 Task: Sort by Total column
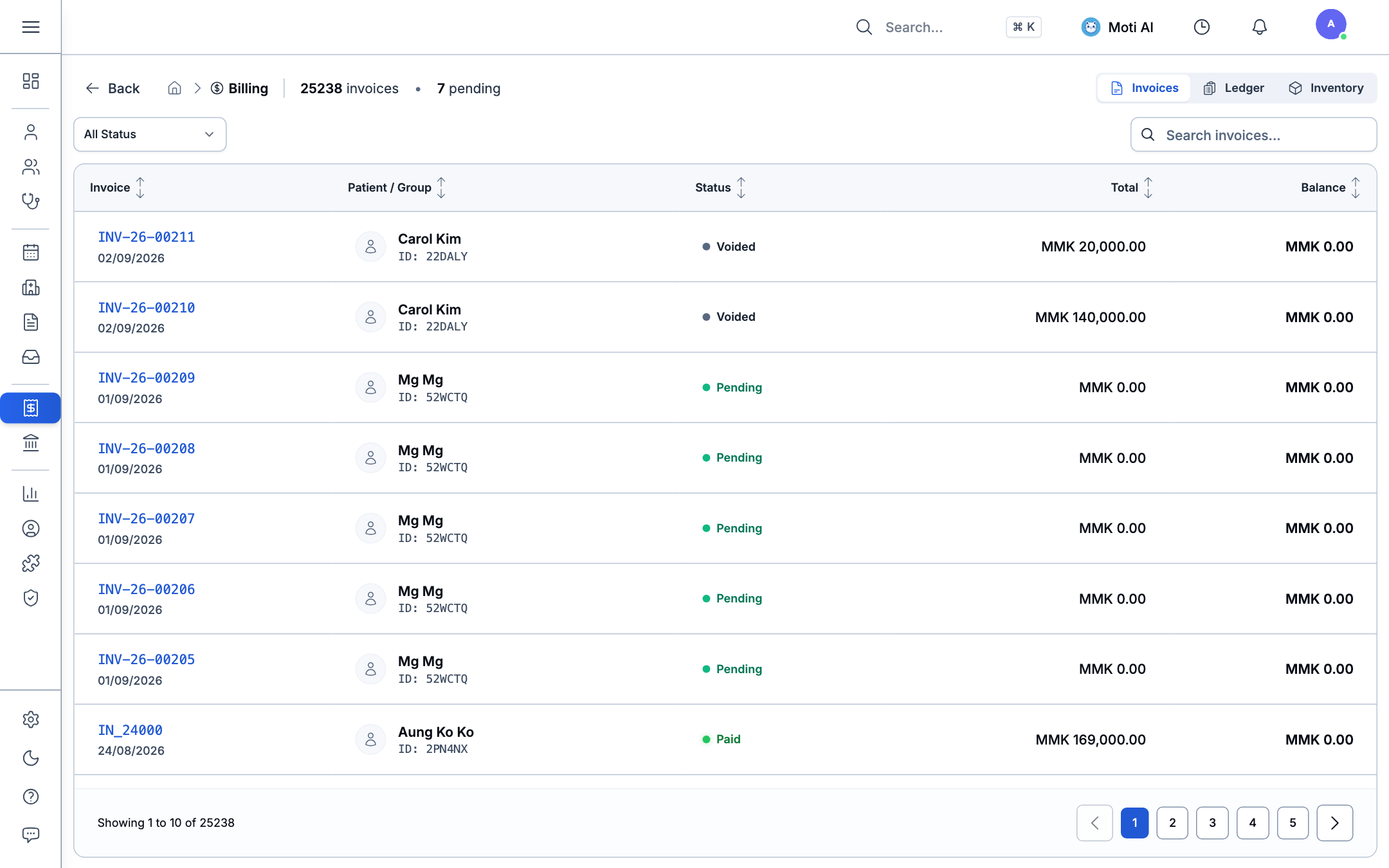1132,188
